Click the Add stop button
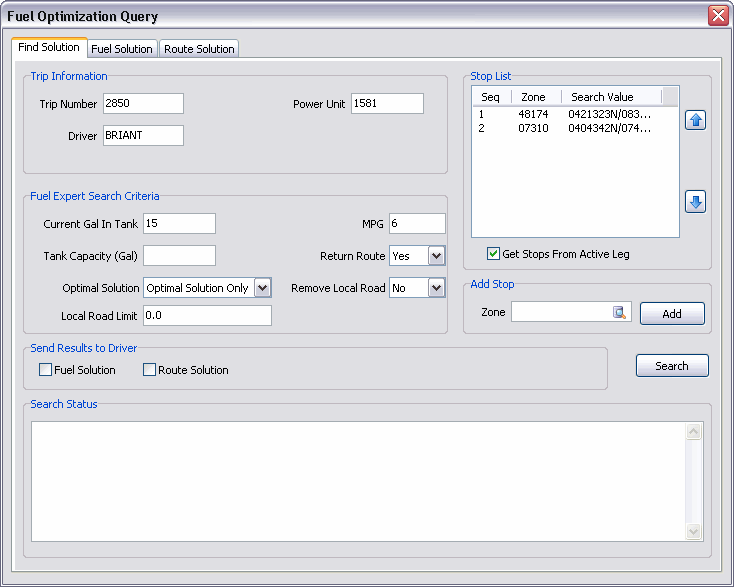This screenshot has height=587, width=734. pos(672,314)
